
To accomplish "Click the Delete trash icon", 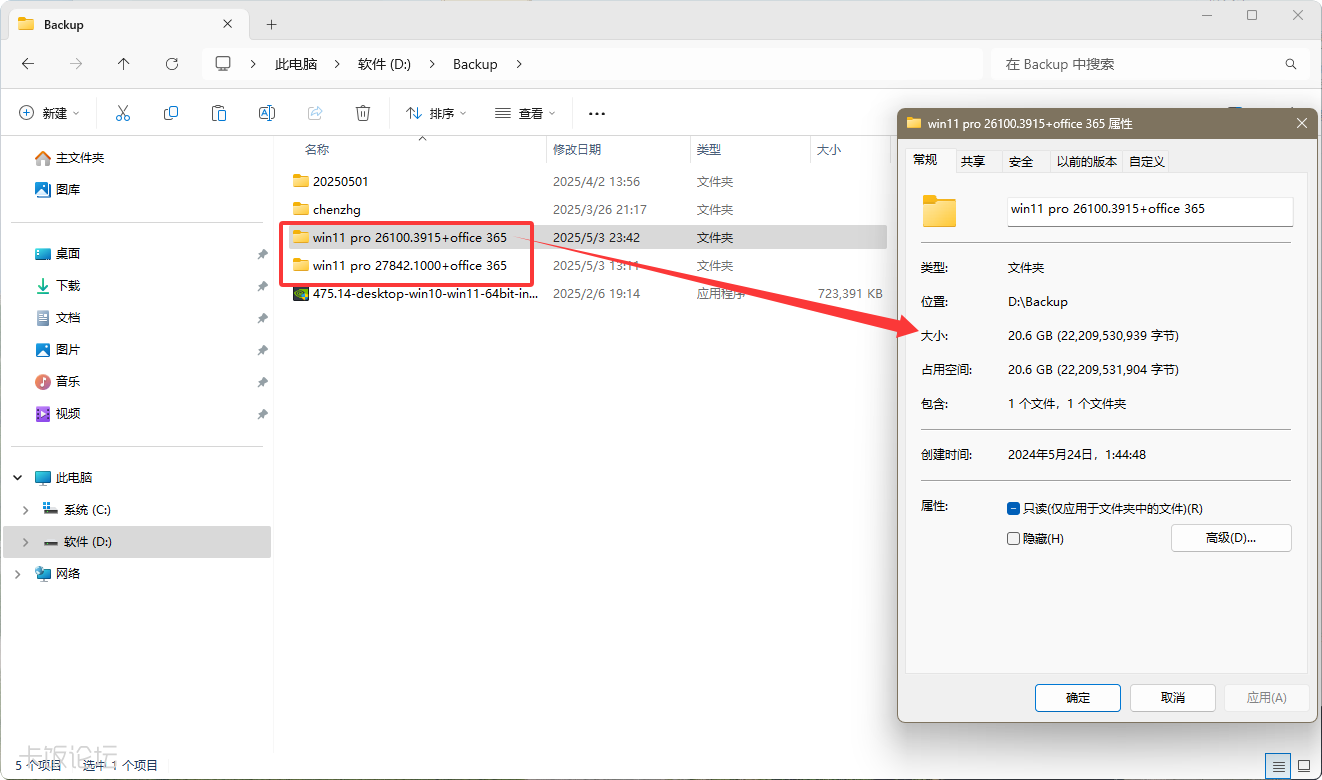I will (x=363, y=113).
